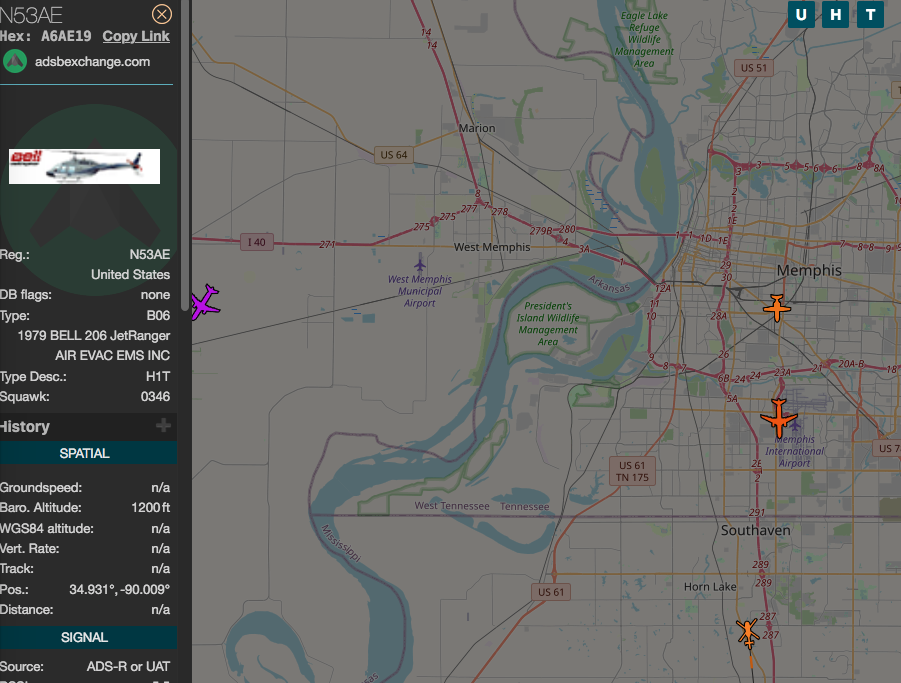This screenshot has height=683, width=901.
Task: Click the Baro. Altitude value 1200 ft
Action: click(x=151, y=508)
